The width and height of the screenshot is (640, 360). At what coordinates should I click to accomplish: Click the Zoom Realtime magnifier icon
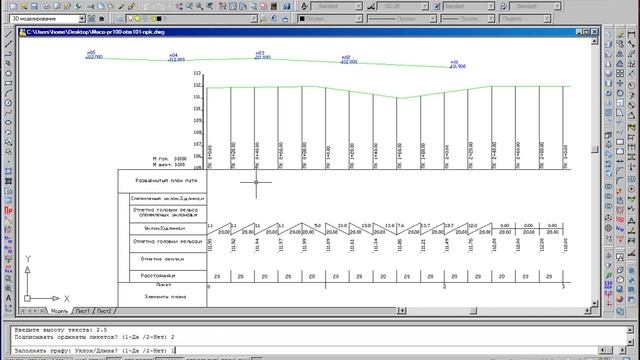(189, 6)
